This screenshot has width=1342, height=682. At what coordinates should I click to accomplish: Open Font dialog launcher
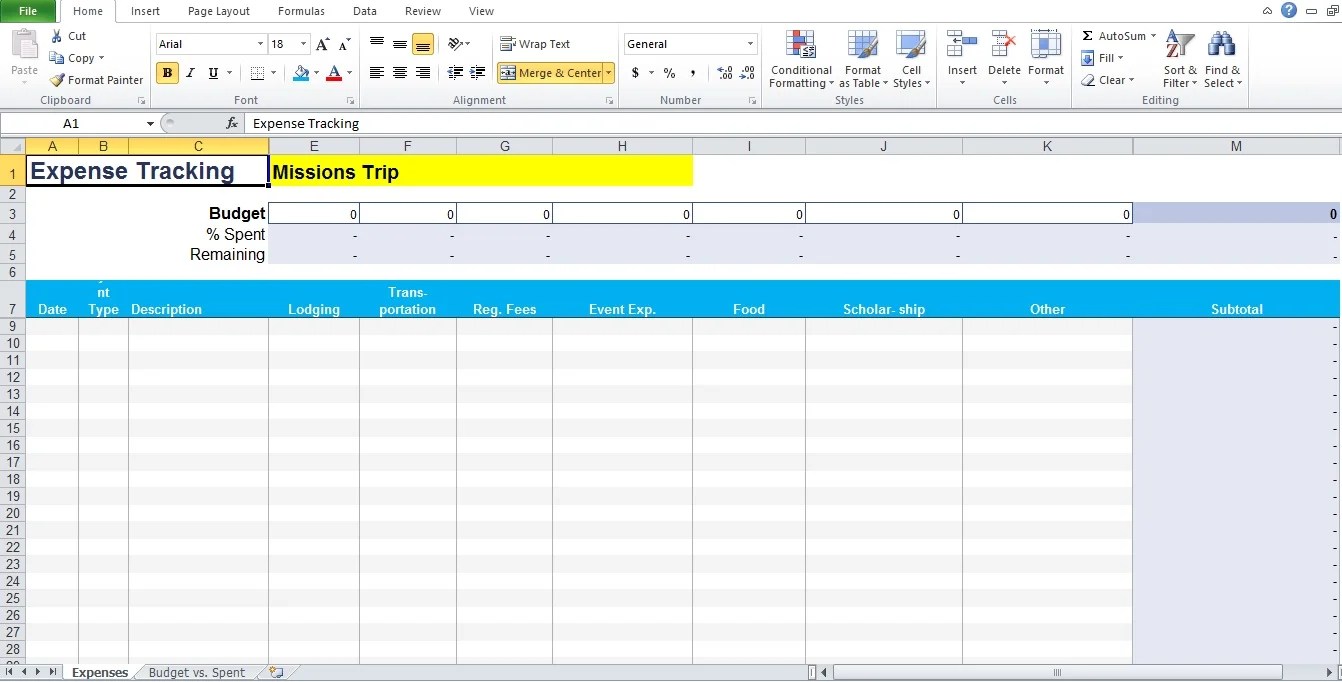point(350,101)
